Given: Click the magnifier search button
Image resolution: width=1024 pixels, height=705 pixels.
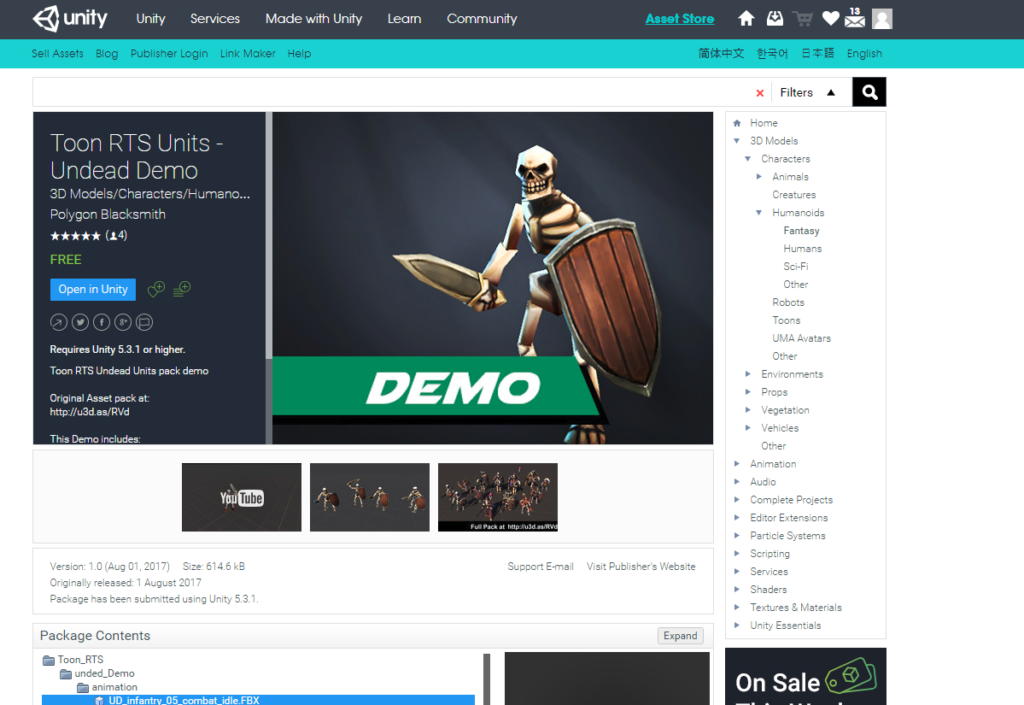Looking at the screenshot, I should tap(869, 92).
